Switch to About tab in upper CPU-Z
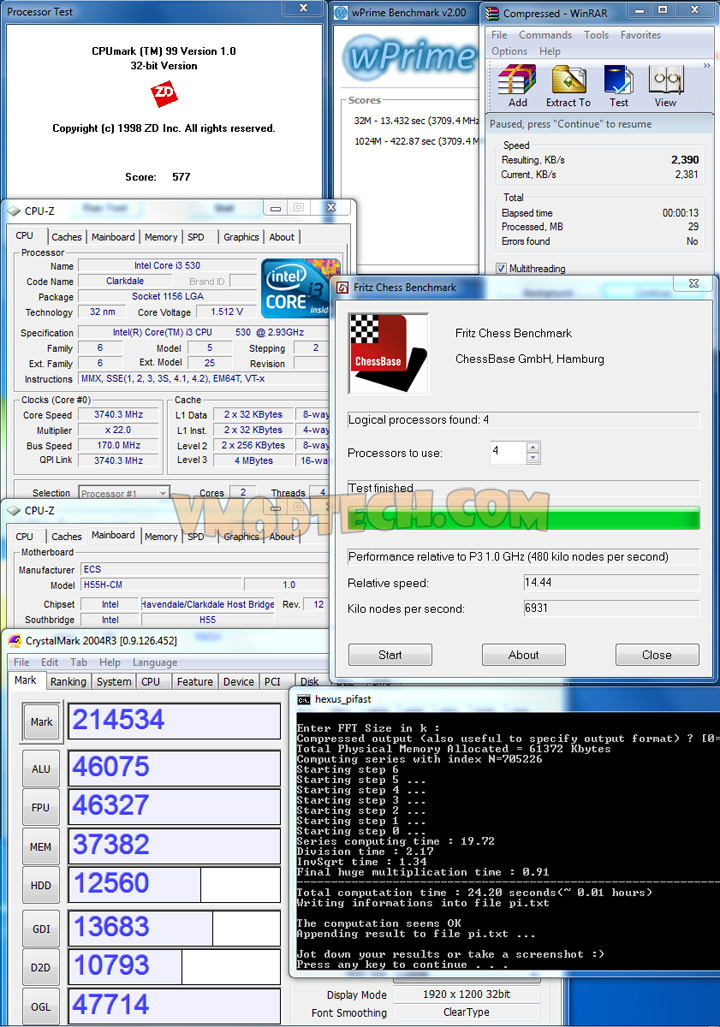 (x=282, y=237)
